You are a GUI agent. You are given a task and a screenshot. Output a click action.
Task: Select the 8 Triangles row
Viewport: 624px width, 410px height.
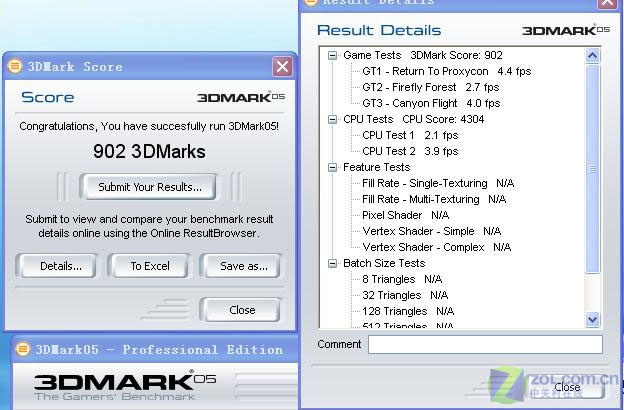[402, 279]
